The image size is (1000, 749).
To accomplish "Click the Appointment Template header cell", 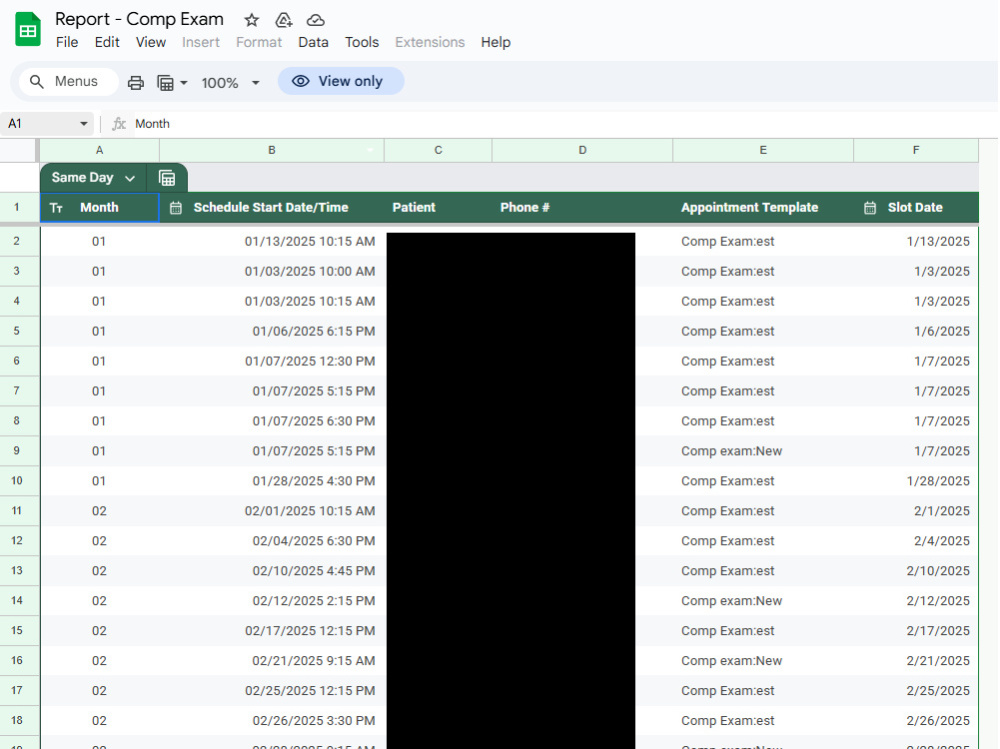I will [763, 208].
